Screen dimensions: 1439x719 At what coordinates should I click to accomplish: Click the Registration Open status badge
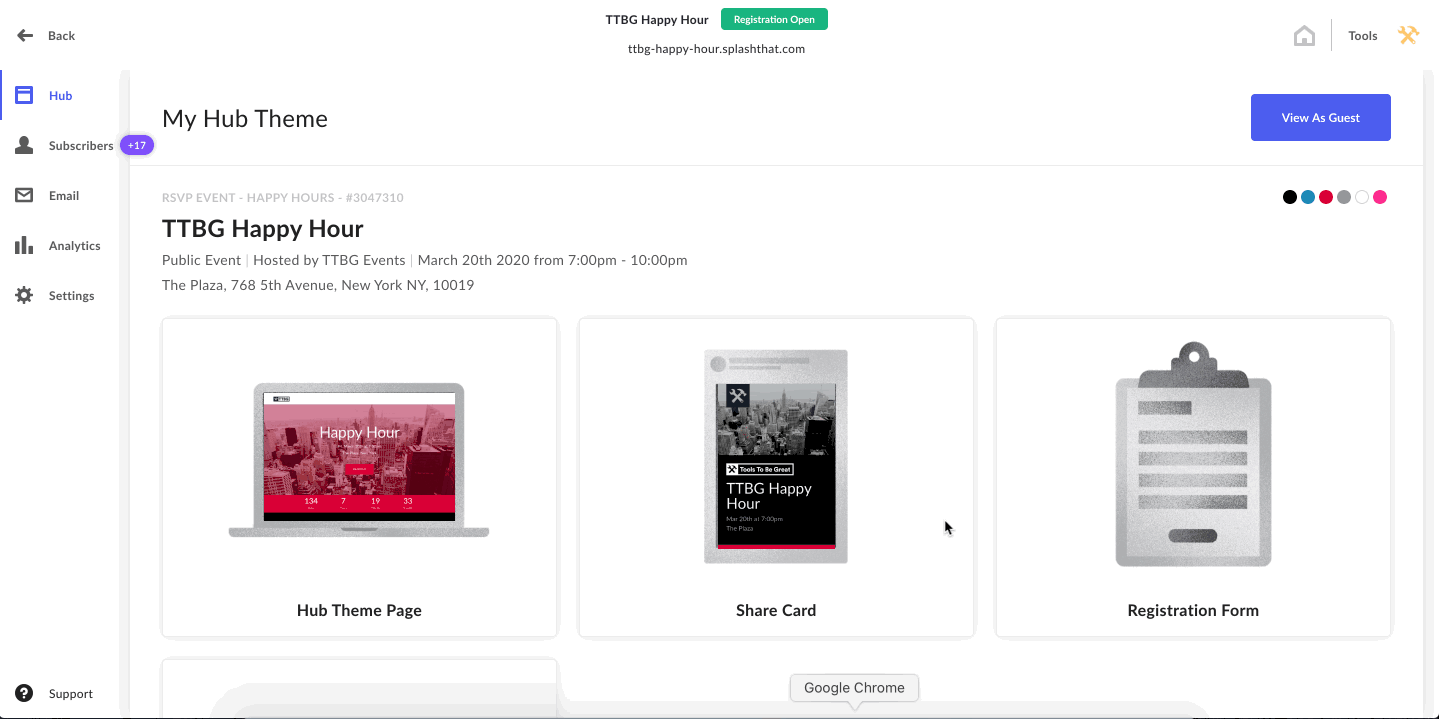tap(774, 20)
